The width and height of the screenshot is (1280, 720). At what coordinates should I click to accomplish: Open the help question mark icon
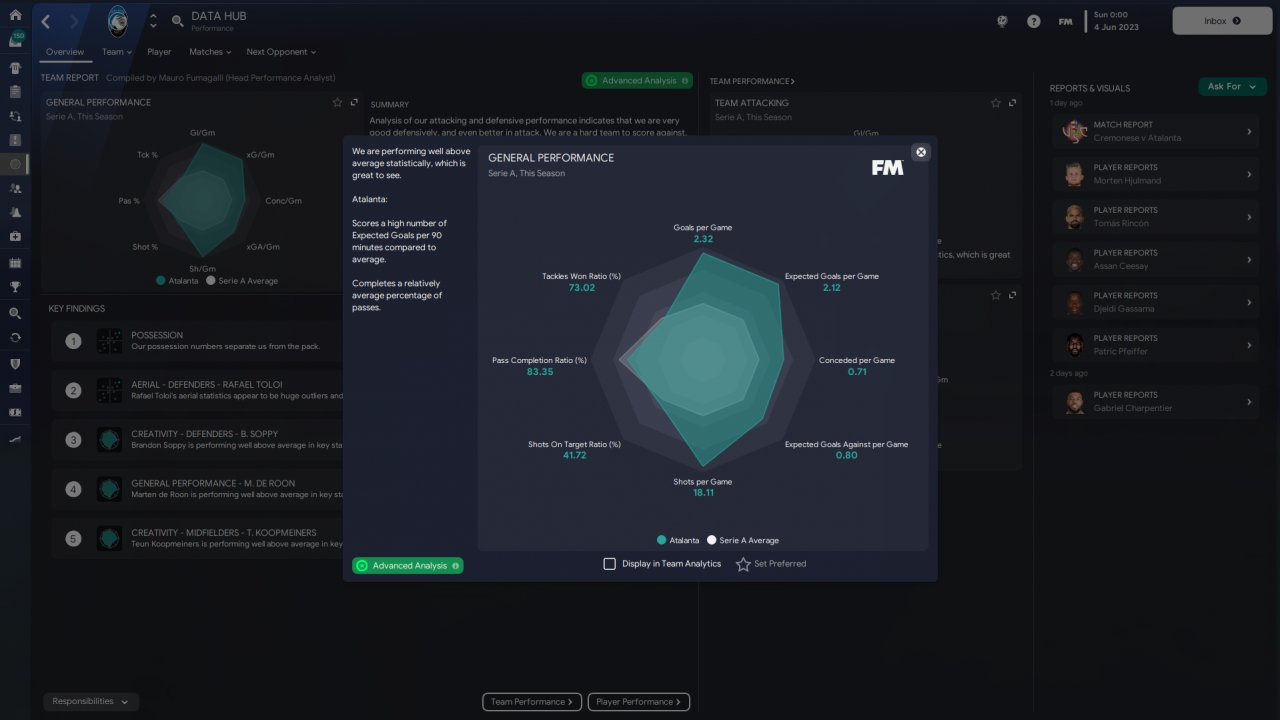(1034, 21)
